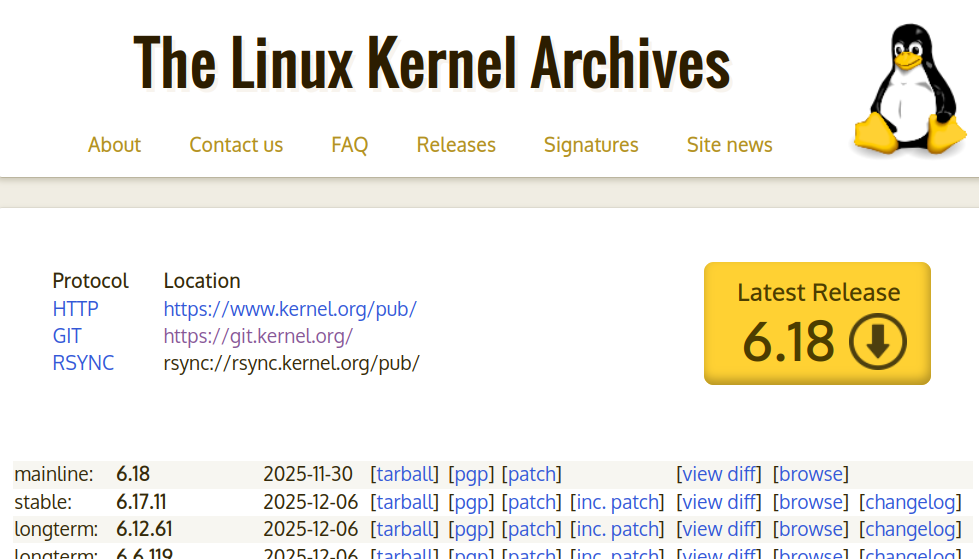This screenshot has height=559, width=979.
Task: Open the FAQ page
Action: (x=350, y=145)
